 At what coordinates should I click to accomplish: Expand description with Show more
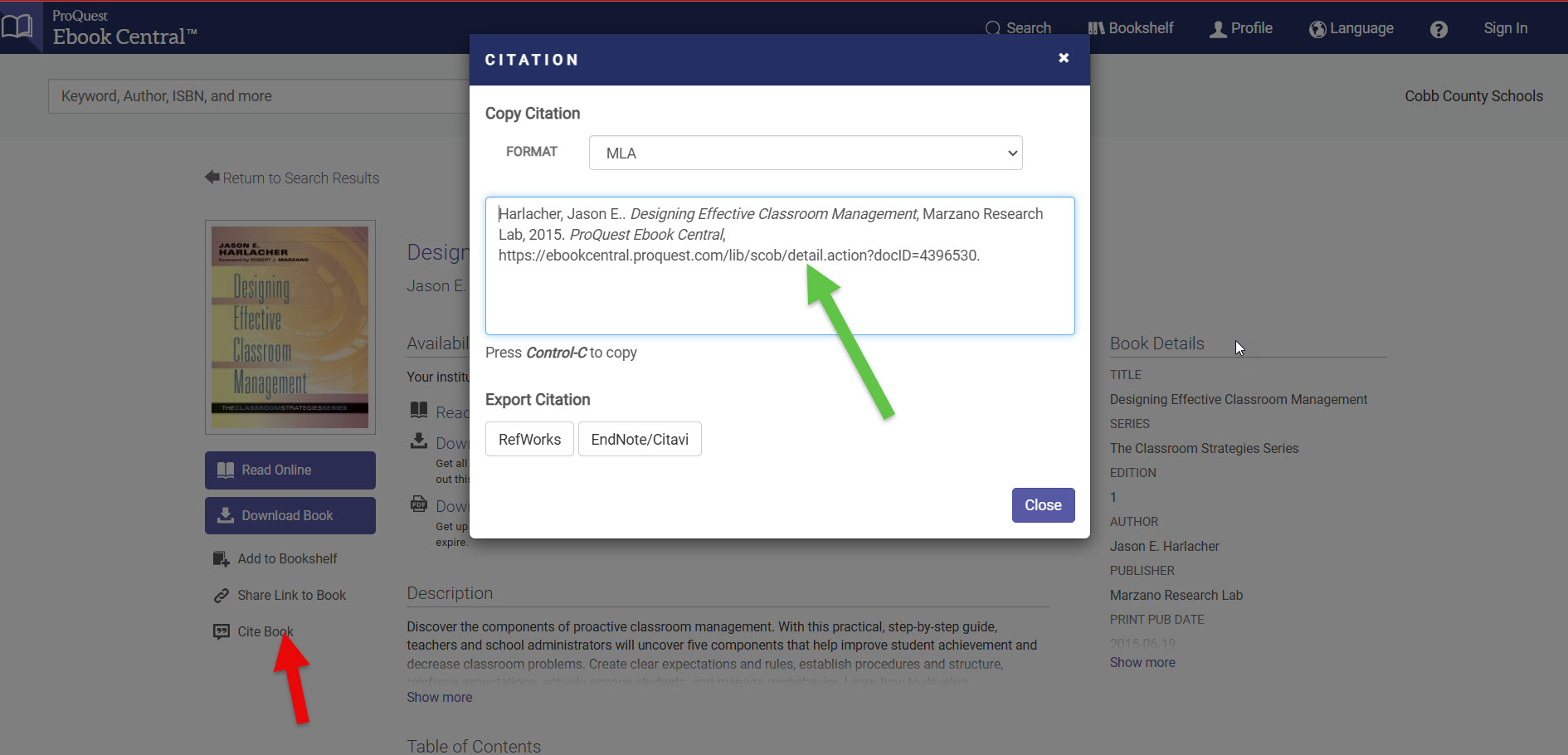(439, 697)
